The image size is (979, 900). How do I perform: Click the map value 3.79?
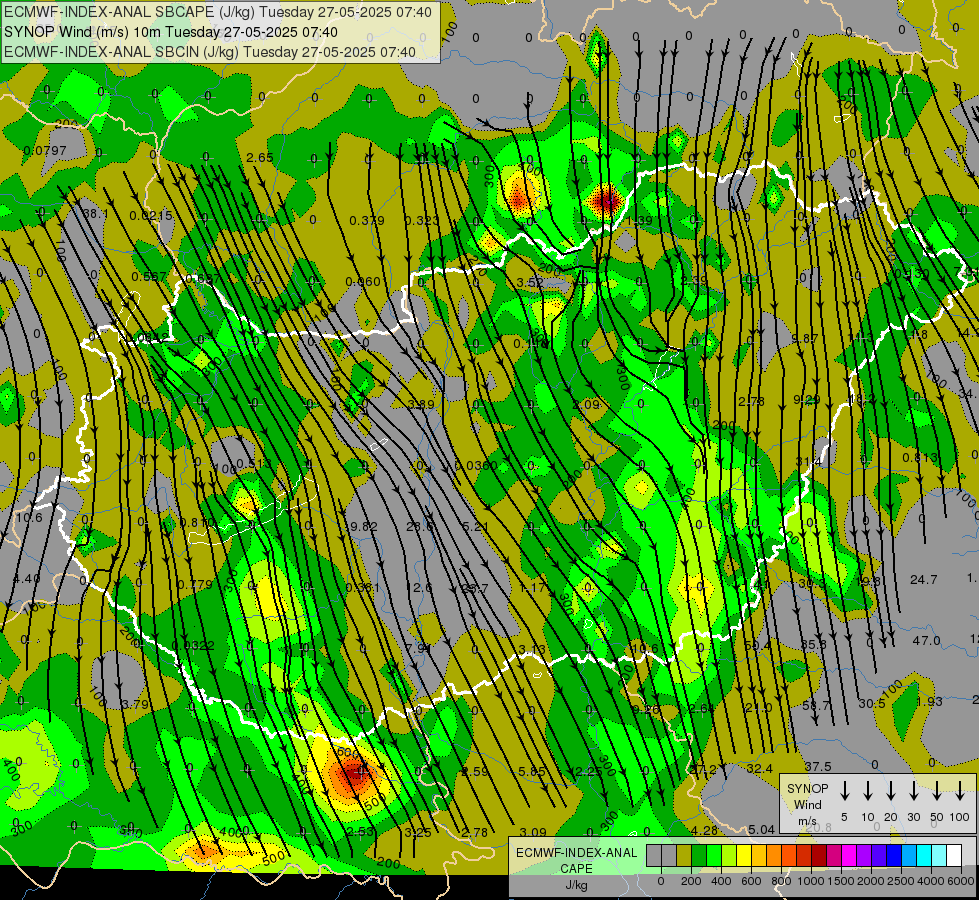(135, 705)
